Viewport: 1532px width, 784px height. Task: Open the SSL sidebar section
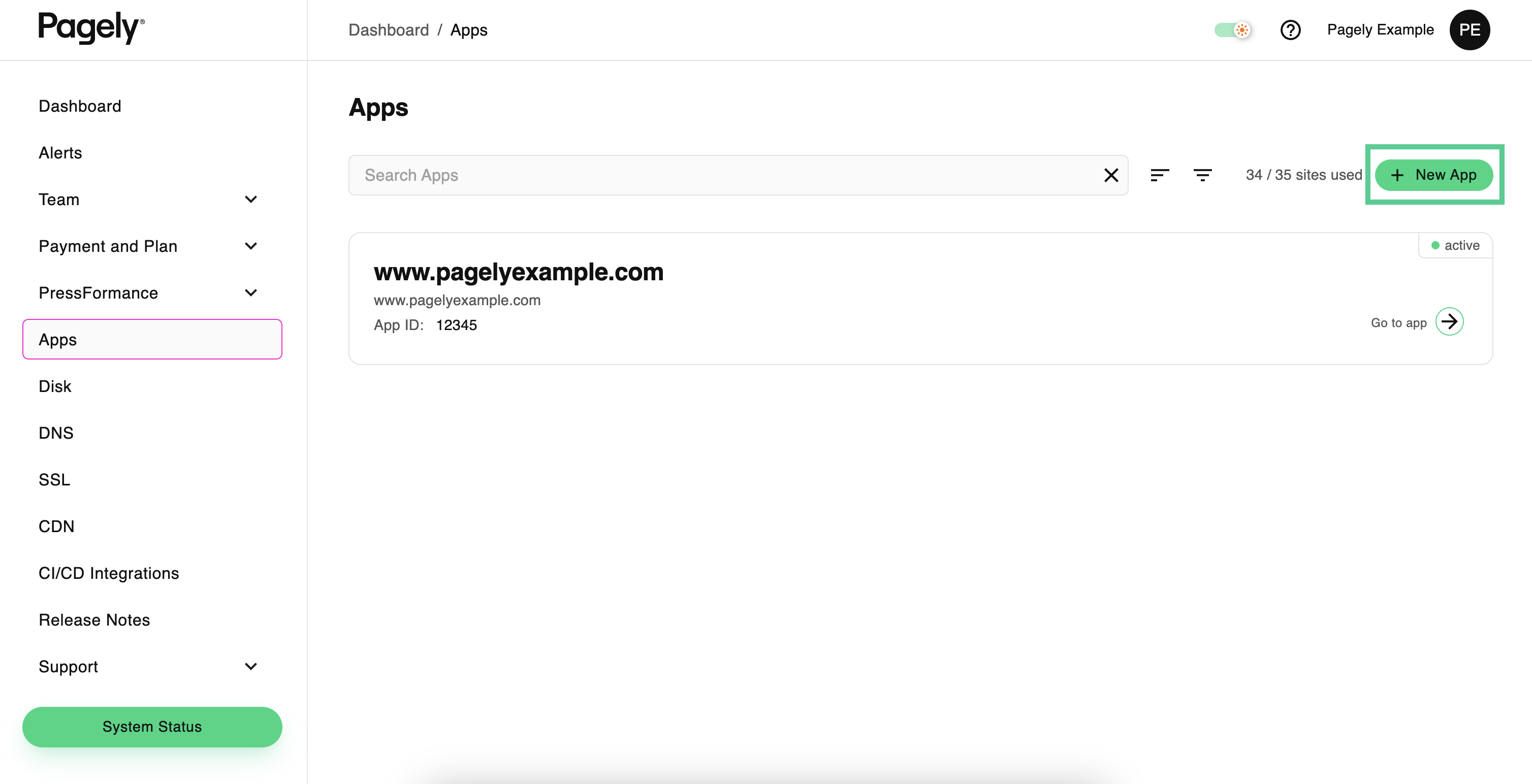point(54,480)
